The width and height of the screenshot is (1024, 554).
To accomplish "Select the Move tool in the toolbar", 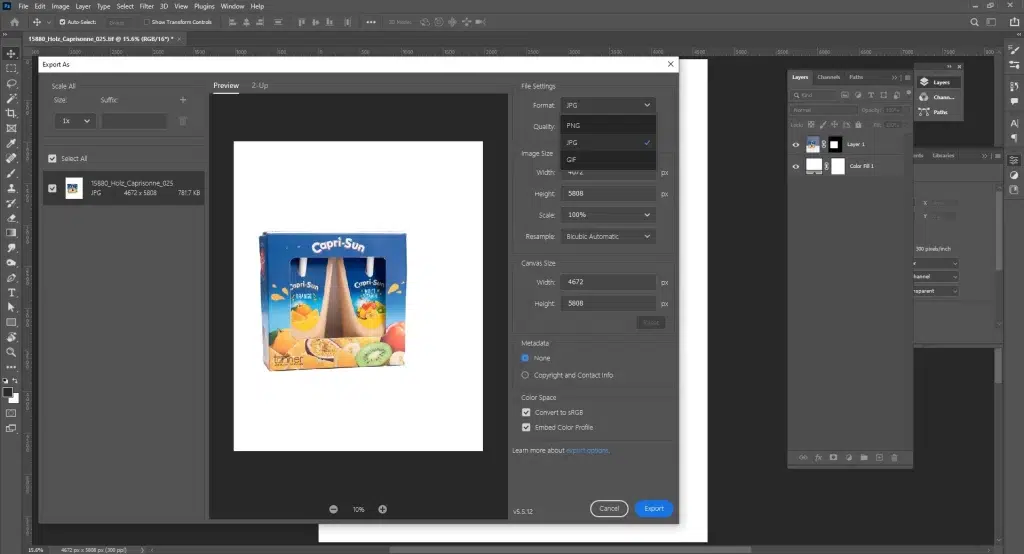I will (11, 54).
